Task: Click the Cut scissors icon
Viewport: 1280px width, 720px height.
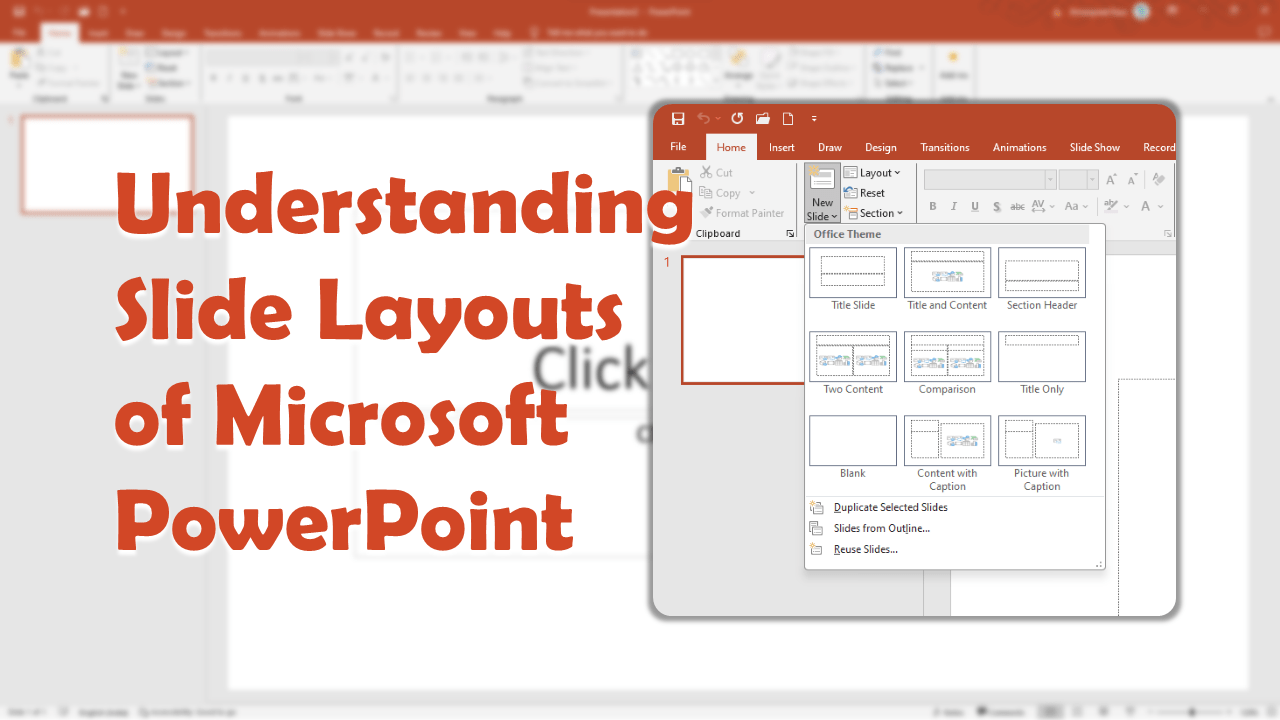Action: 707,172
